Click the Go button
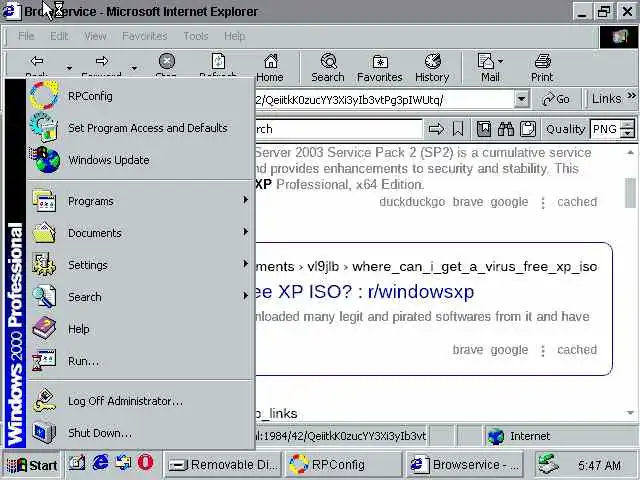 [556, 99]
